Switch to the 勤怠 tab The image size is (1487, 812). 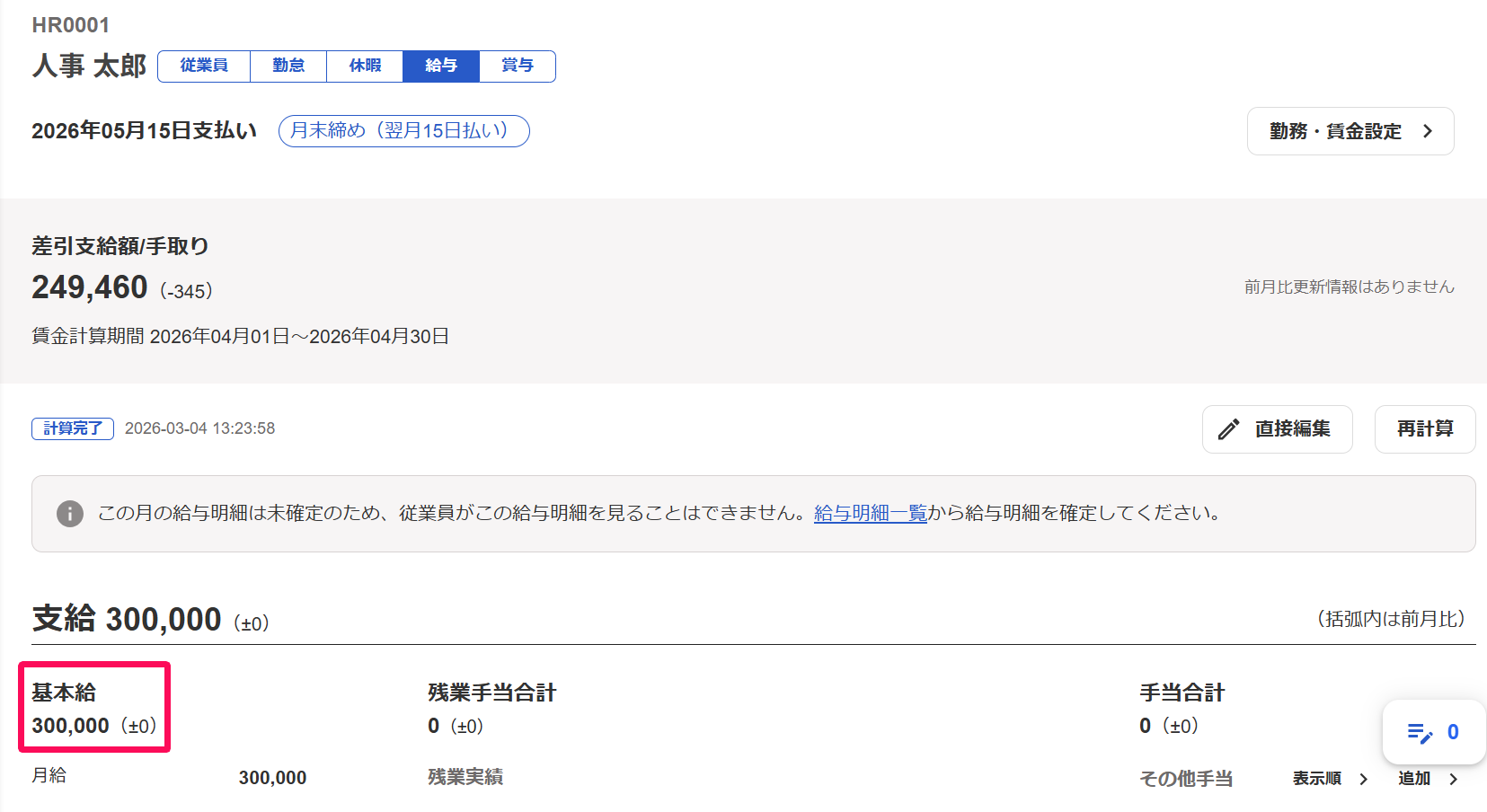(288, 66)
